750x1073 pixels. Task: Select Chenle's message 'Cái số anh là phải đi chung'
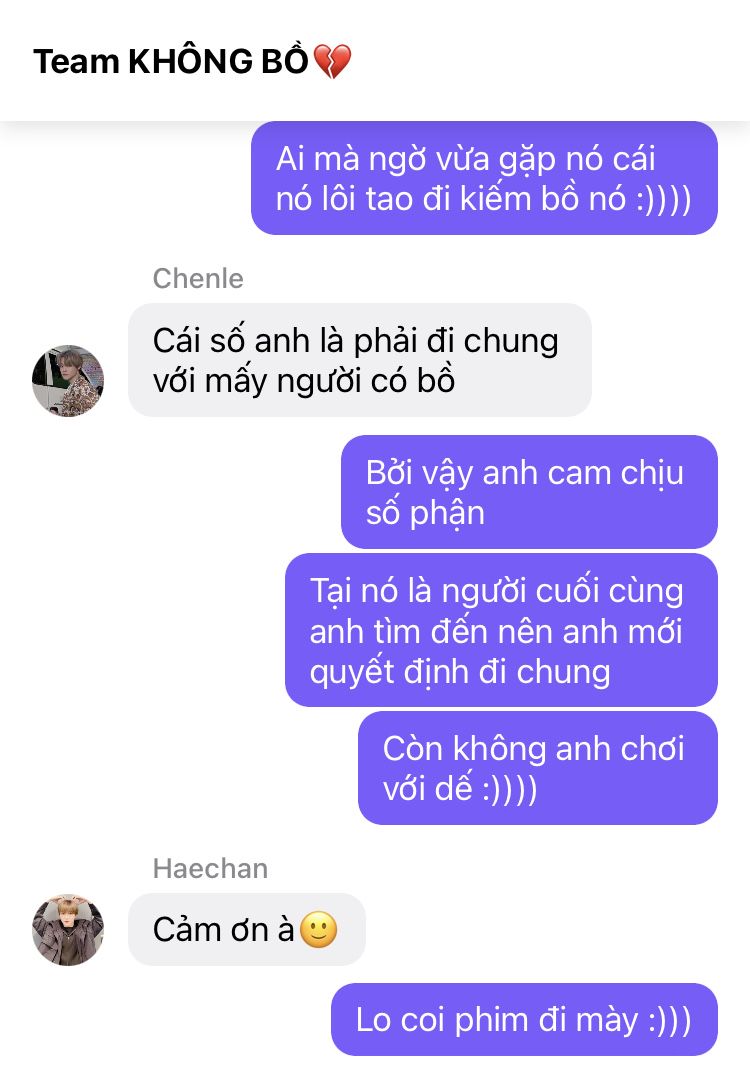coord(360,360)
